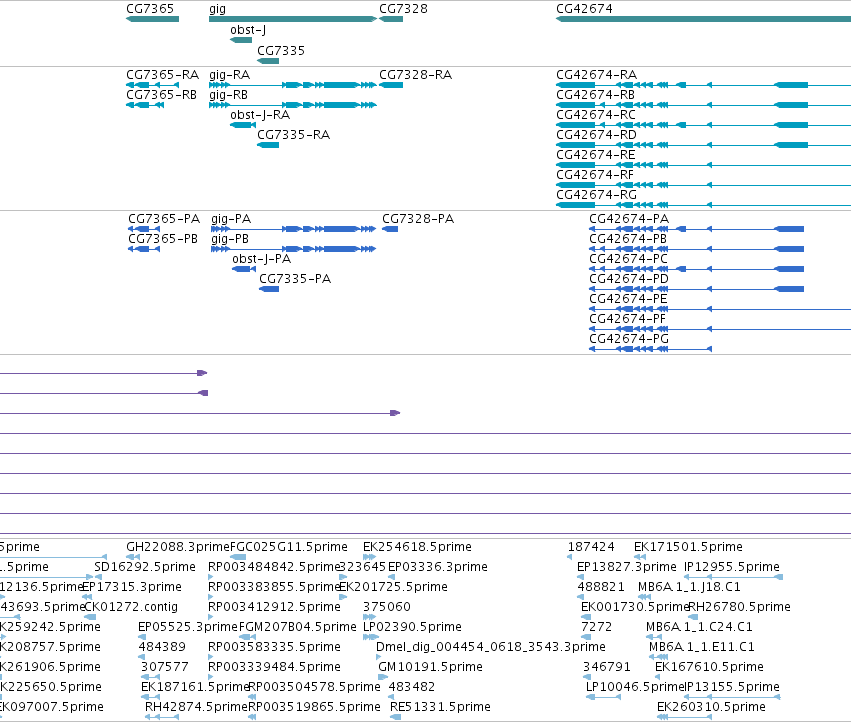The image size is (851, 722).
Task: Select Dmel_dig_004454_0618_3543.3prime feature
Action: tap(379, 657)
